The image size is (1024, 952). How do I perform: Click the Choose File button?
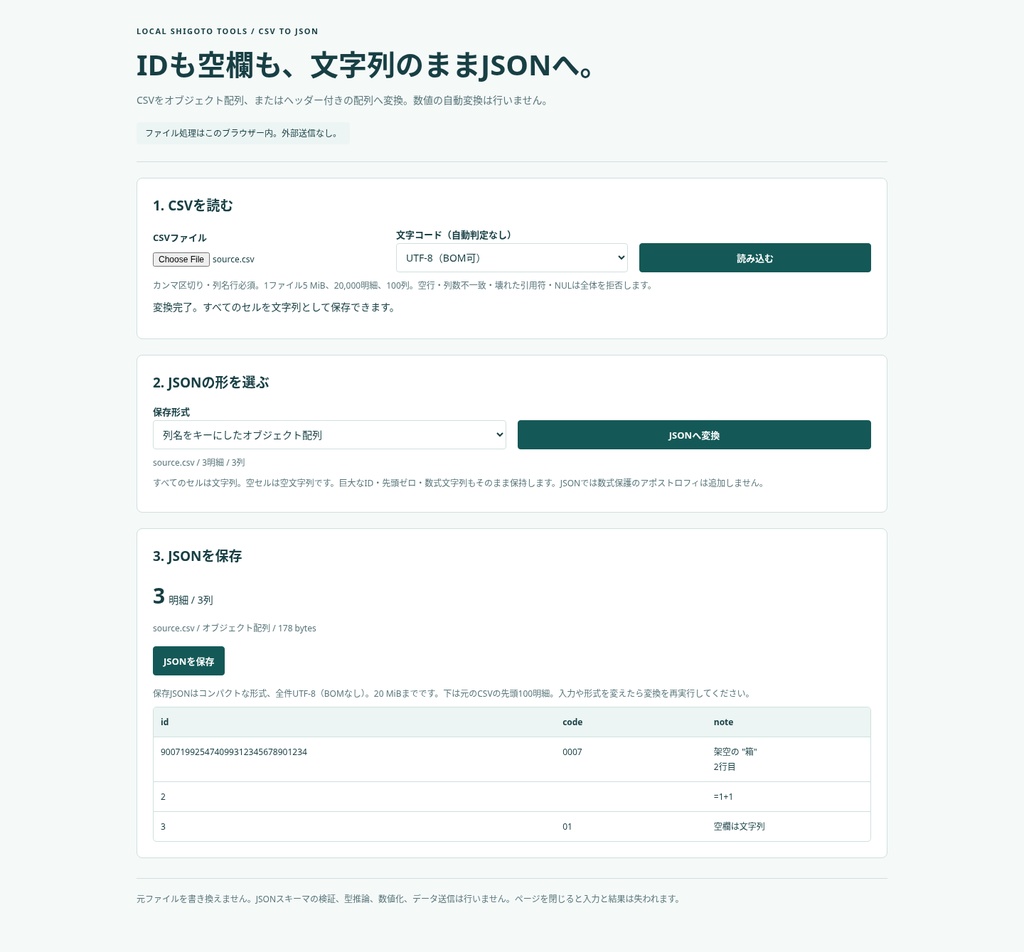click(x=181, y=259)
